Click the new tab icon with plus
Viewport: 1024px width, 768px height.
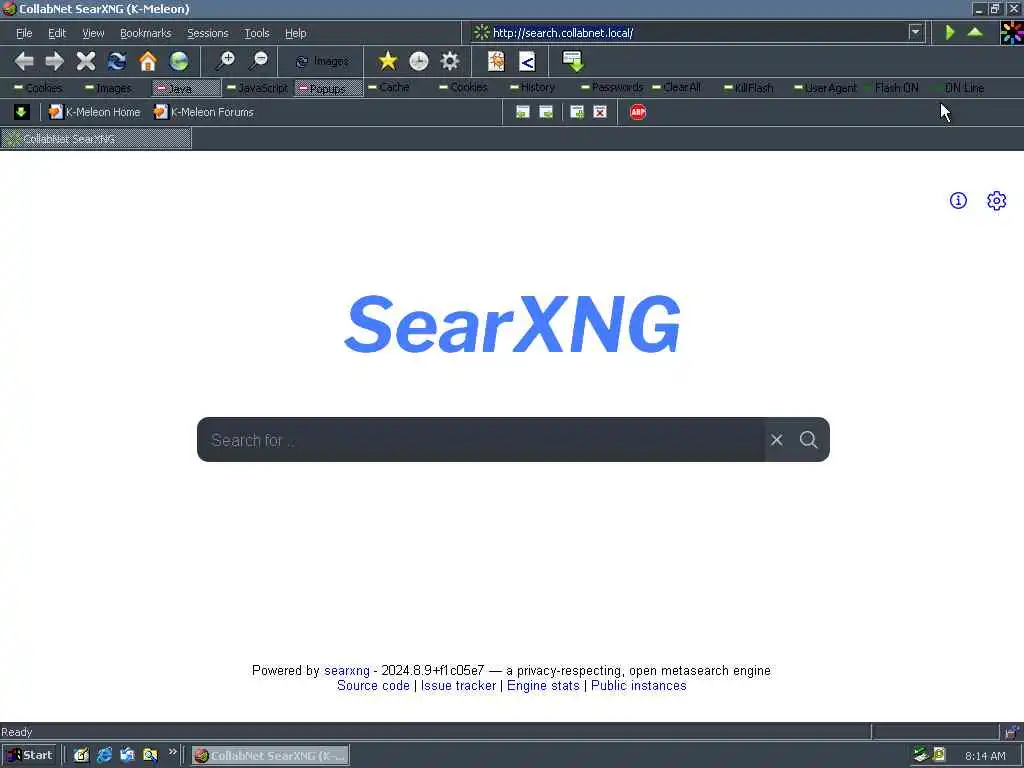coord(577,112)
